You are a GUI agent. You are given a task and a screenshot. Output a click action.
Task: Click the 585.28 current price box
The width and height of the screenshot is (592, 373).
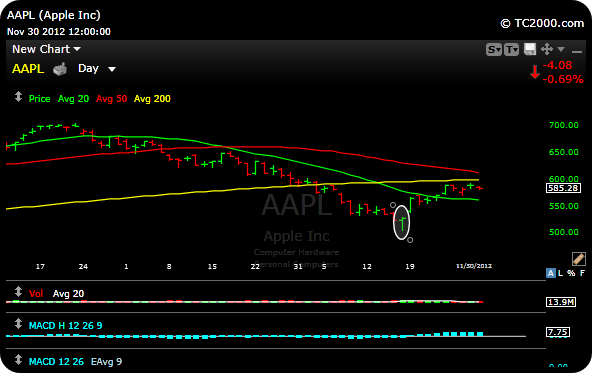tap(563, 188)
